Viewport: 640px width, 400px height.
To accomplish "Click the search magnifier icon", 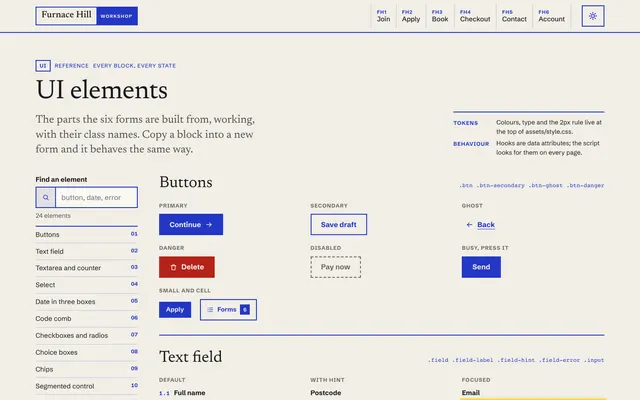I will 46,198.
